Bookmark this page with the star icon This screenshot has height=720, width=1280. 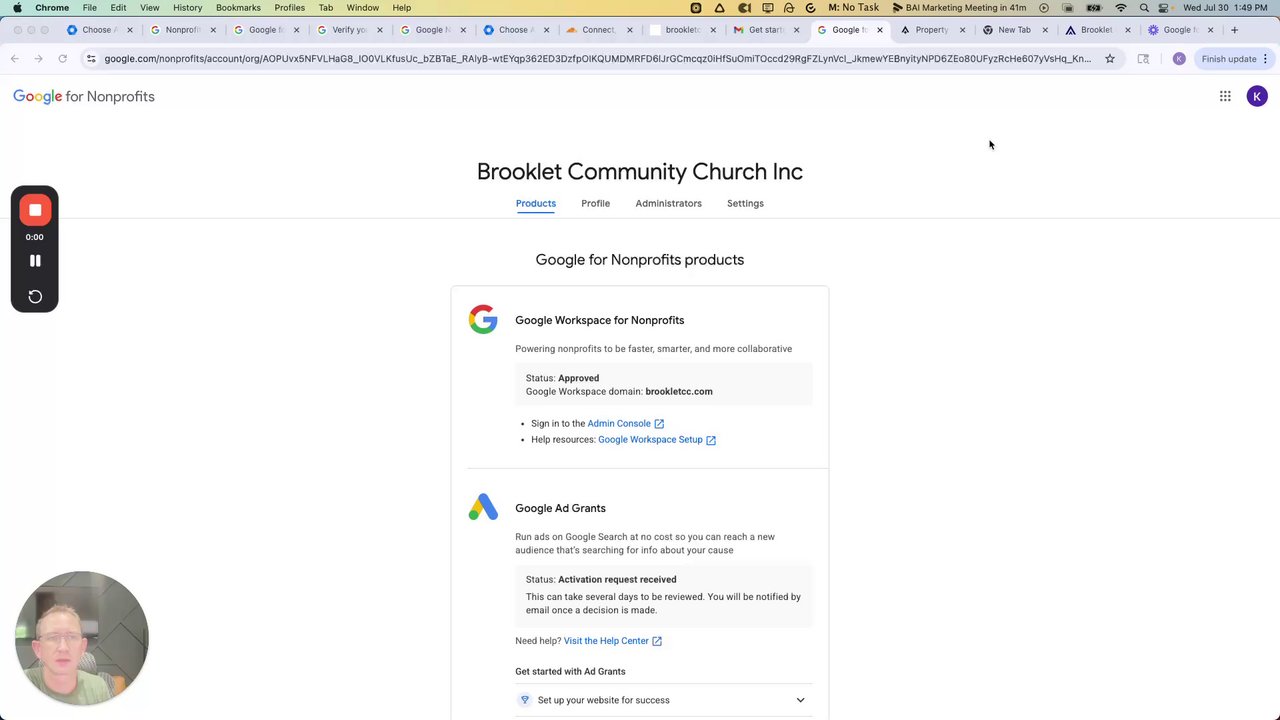pos(1110,59)
